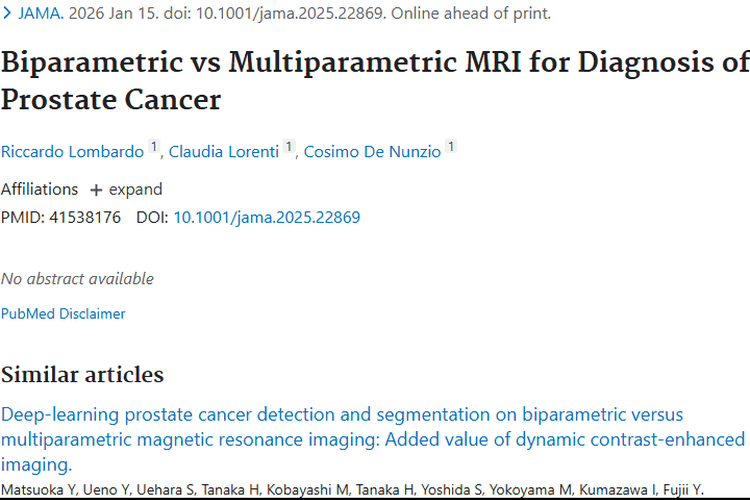Open affiliation superscript 1 after Claudia Lorenti
This screenshot has width=750, height=500.
pyautogui.click(x=289, y=148)
